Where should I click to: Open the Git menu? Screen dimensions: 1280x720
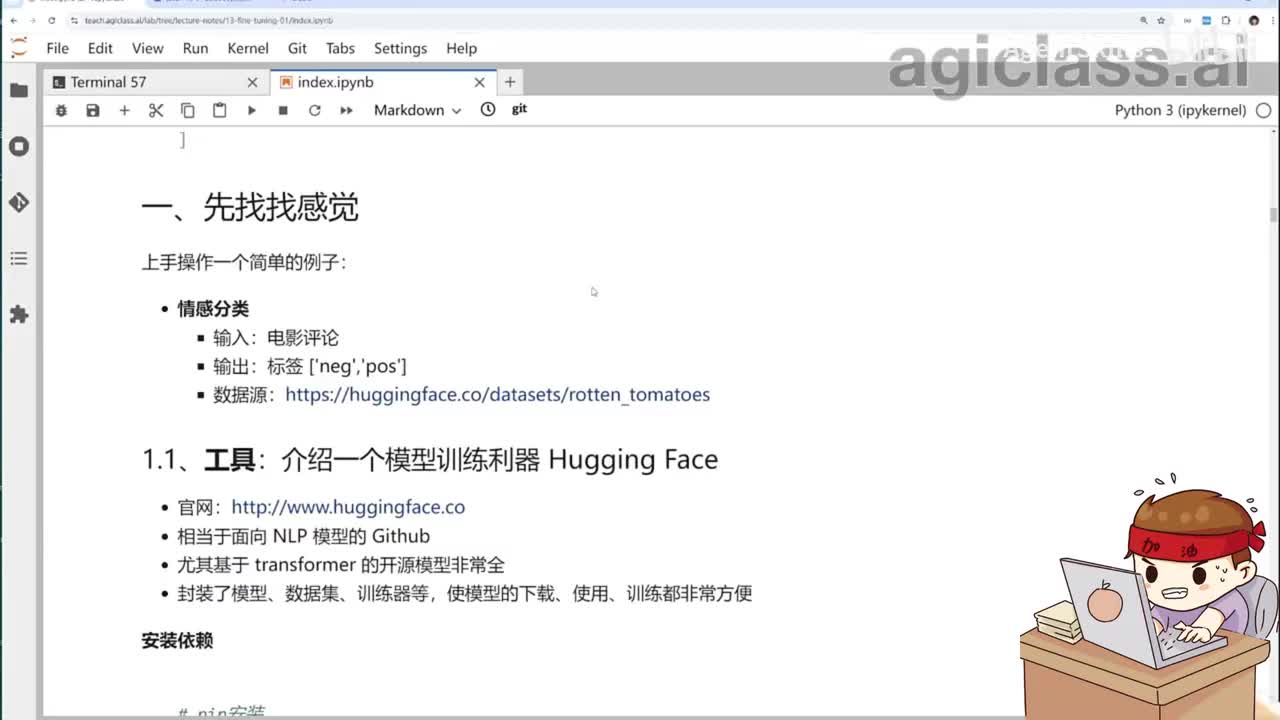(x=297, y=48)
